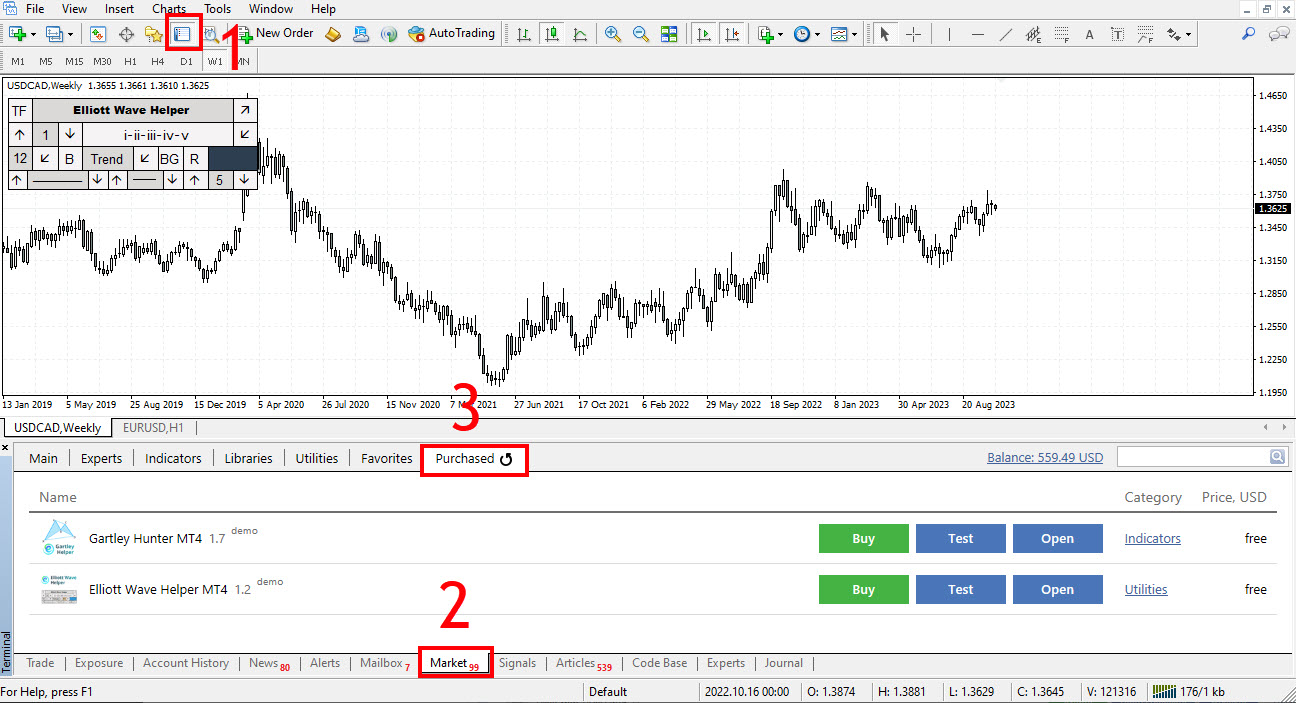Switch chart to bar chart style
This screenshot has width=1296, height=703.
(523, 34)
